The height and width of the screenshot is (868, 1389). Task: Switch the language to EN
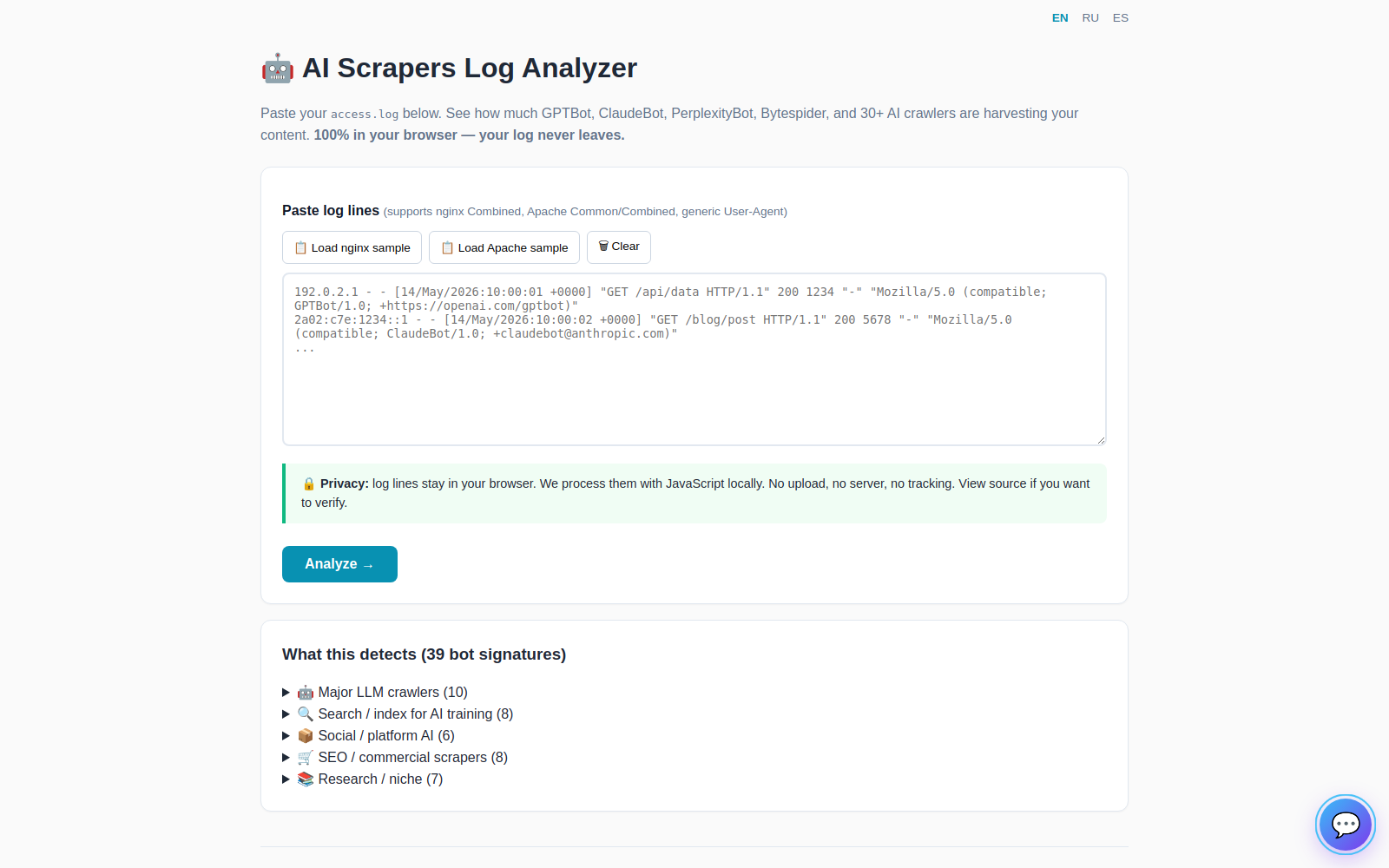point(1060,17)
